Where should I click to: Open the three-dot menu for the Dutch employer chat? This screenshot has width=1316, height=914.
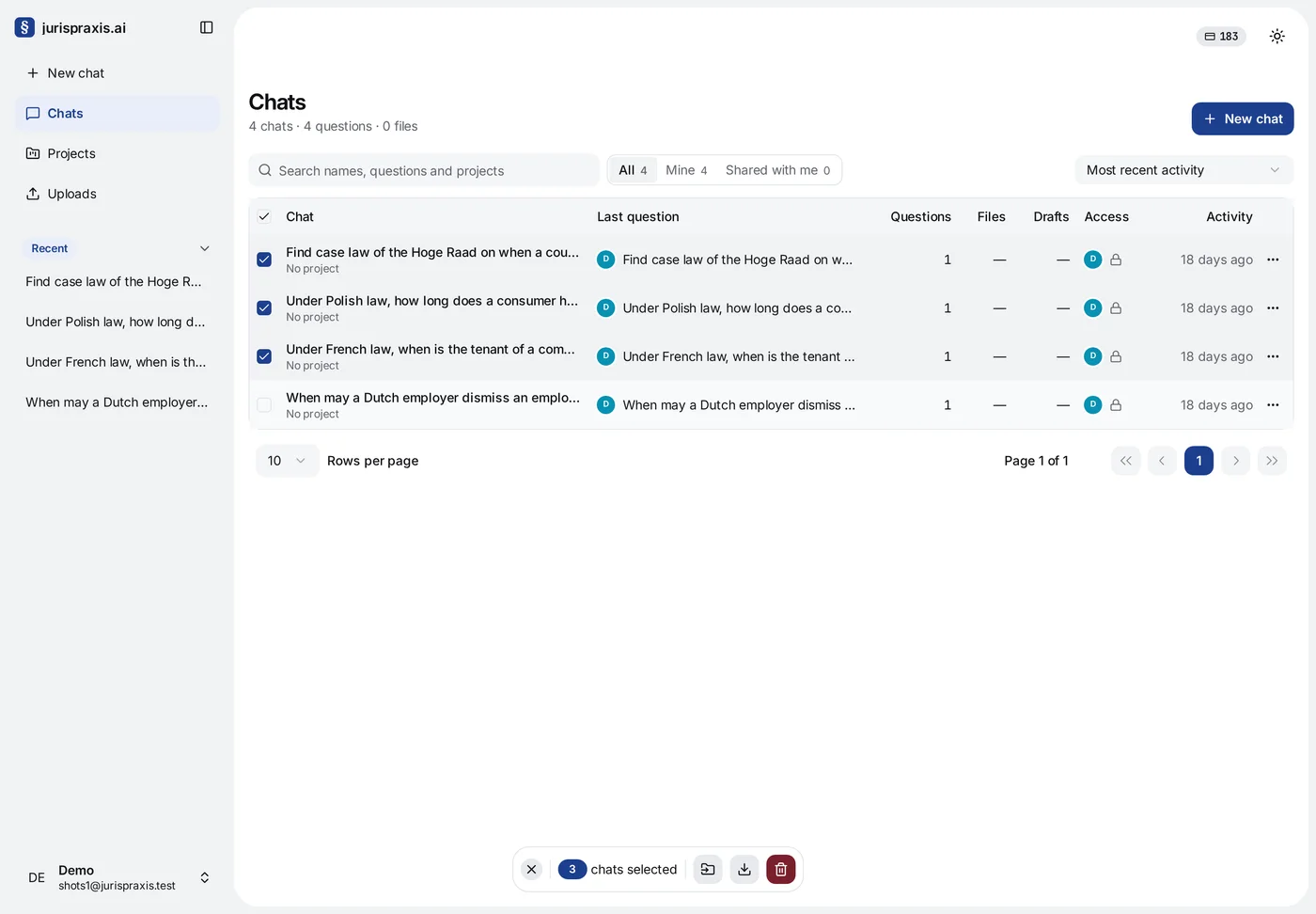tap(1273, 405)
